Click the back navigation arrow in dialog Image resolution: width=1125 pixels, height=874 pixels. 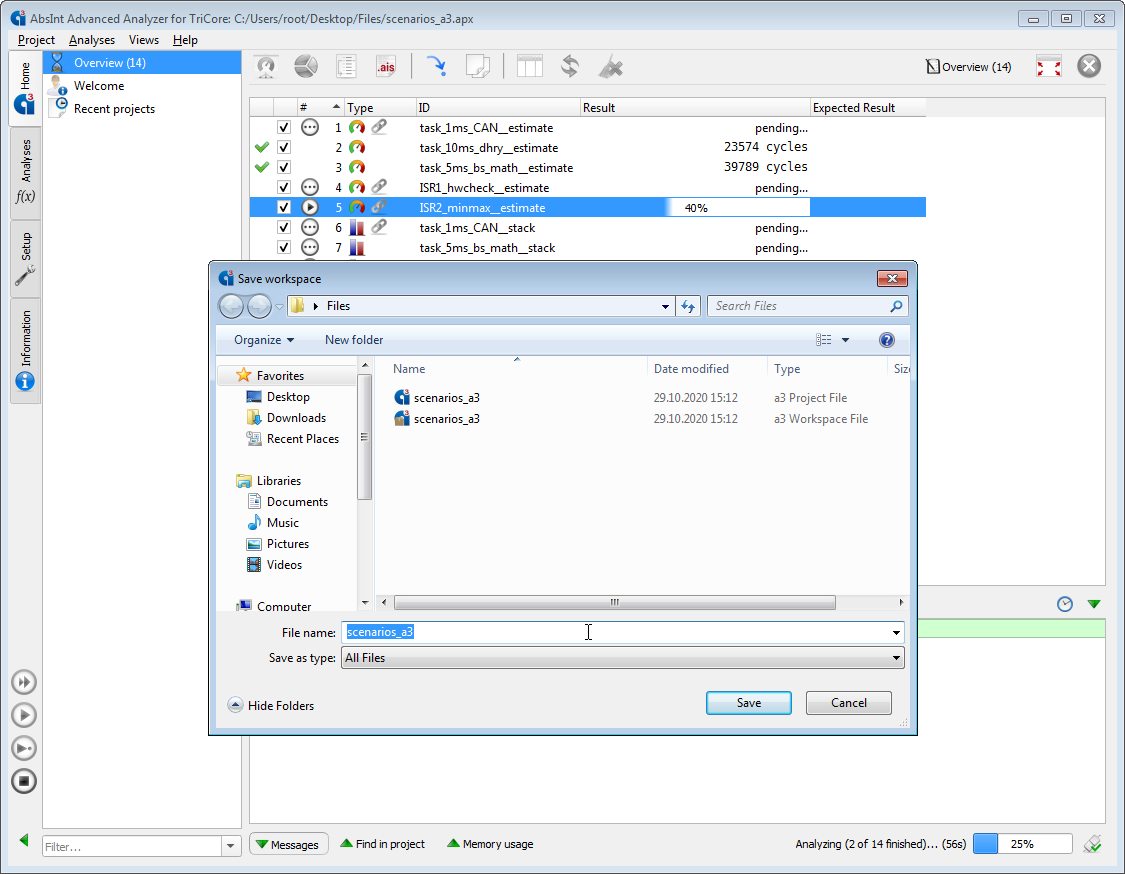(x=231, y=306)
